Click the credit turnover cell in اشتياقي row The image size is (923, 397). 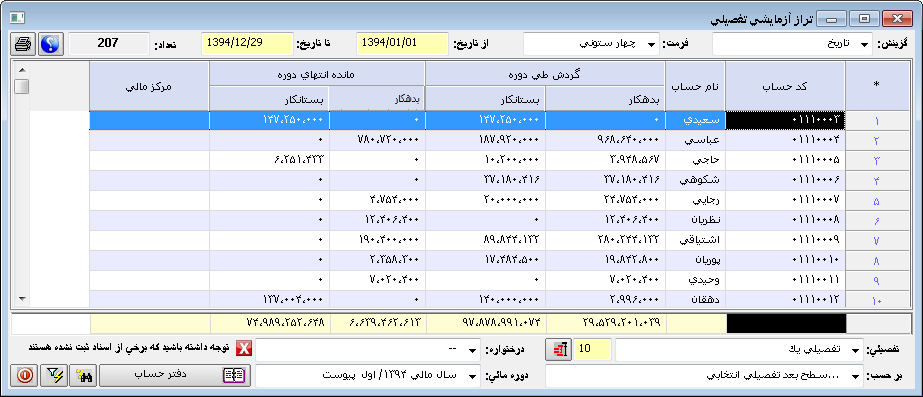coord(486,241)
